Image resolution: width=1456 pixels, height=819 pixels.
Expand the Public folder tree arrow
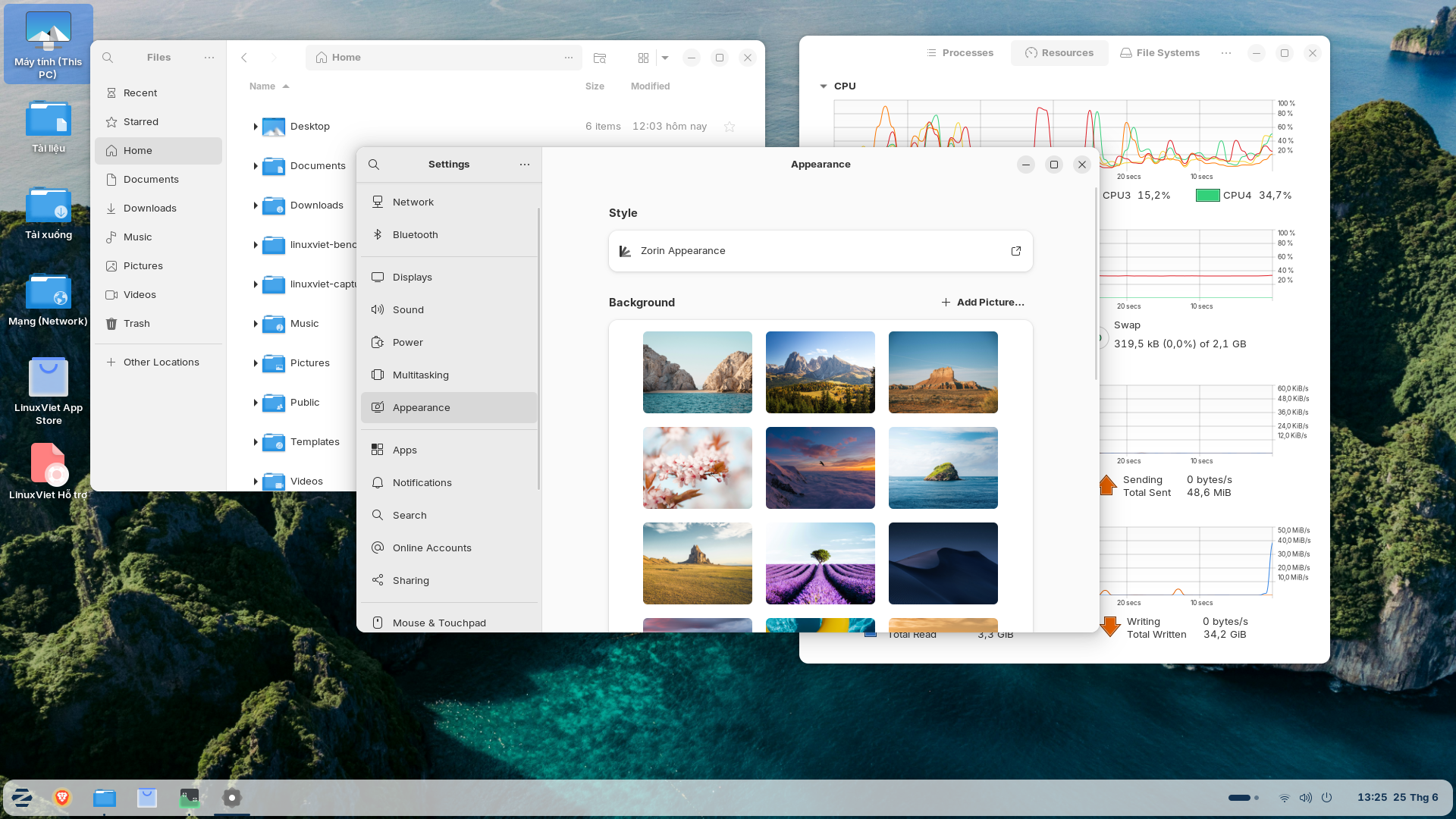point(256,403)
